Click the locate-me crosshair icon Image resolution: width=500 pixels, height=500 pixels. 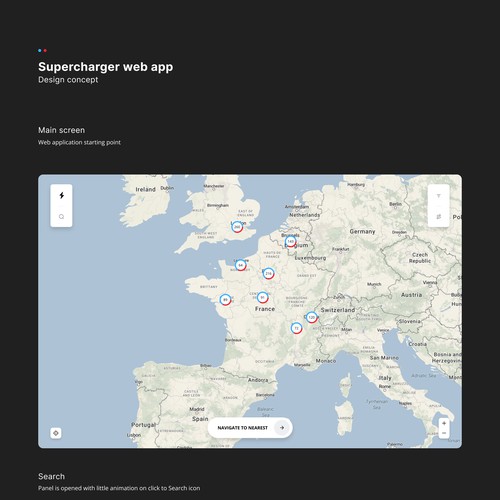pyautogui.click(x=56, y=433)
